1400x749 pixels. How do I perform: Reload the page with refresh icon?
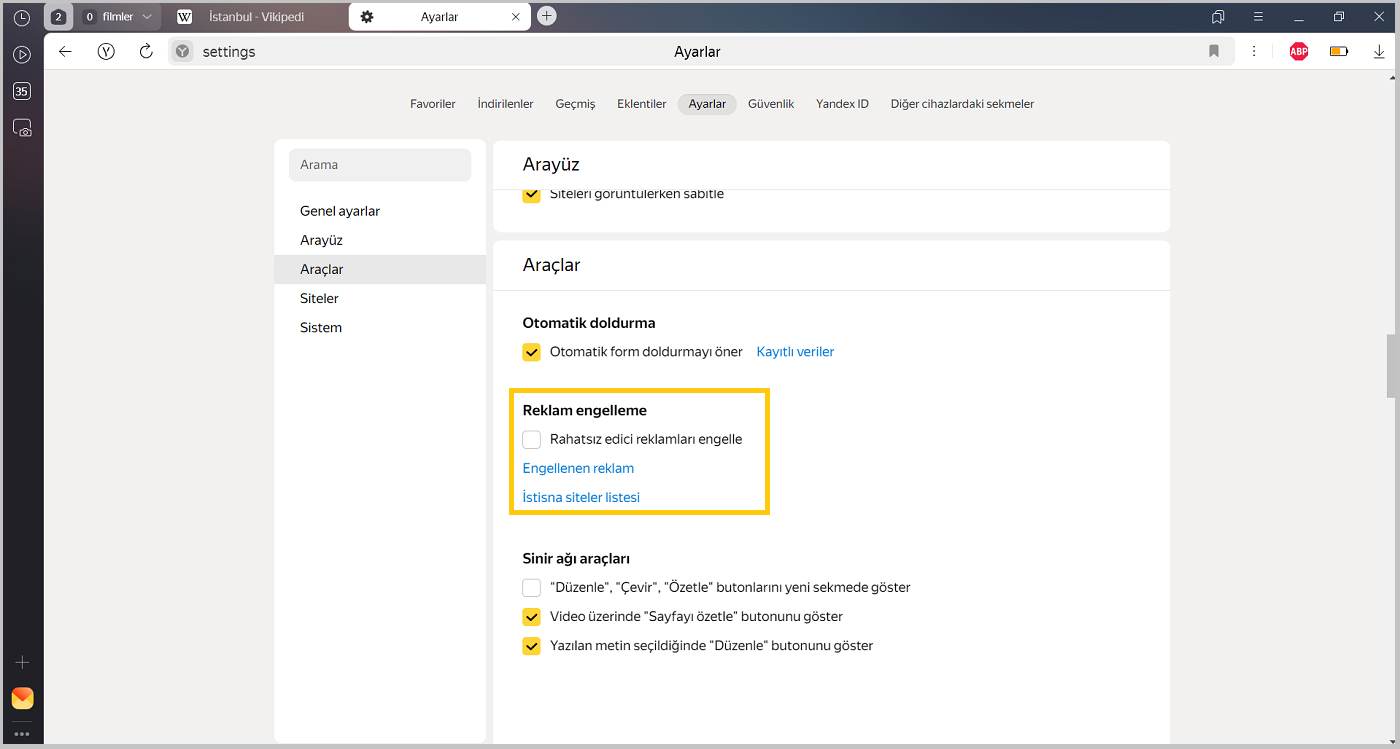(x=146, y=52)
